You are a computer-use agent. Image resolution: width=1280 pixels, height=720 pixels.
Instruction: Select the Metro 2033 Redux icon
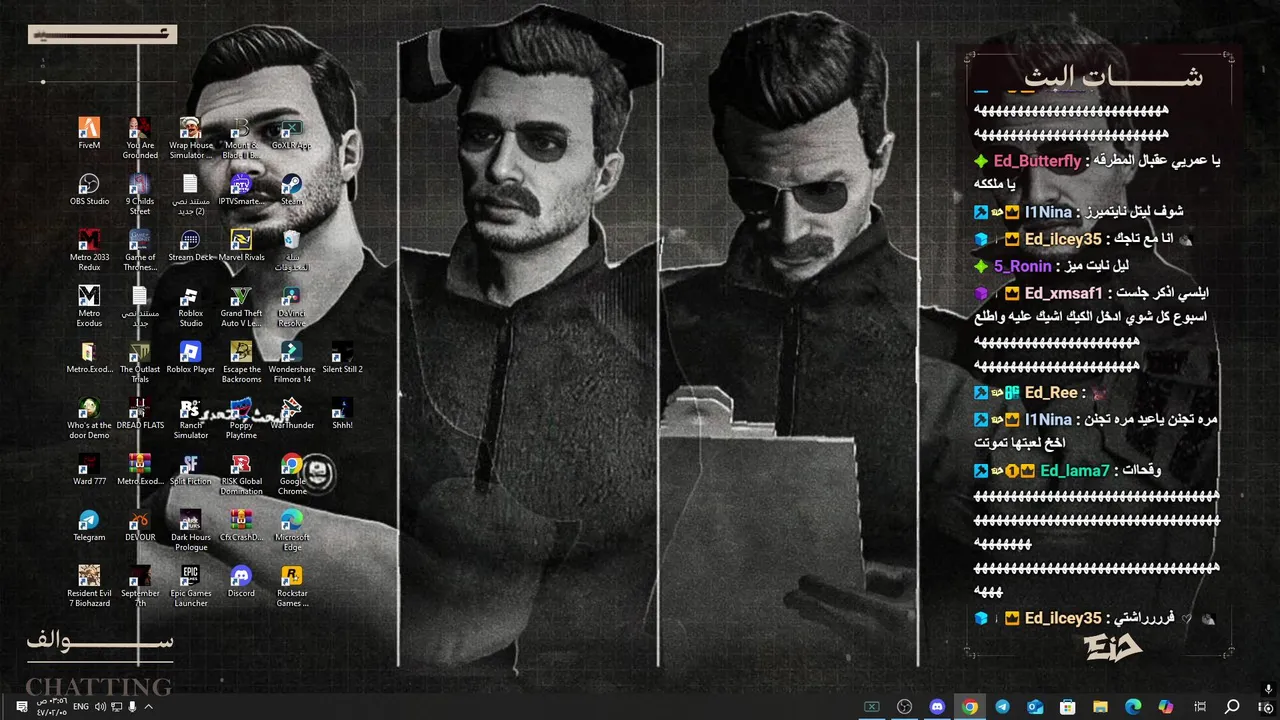pos(89,250)
